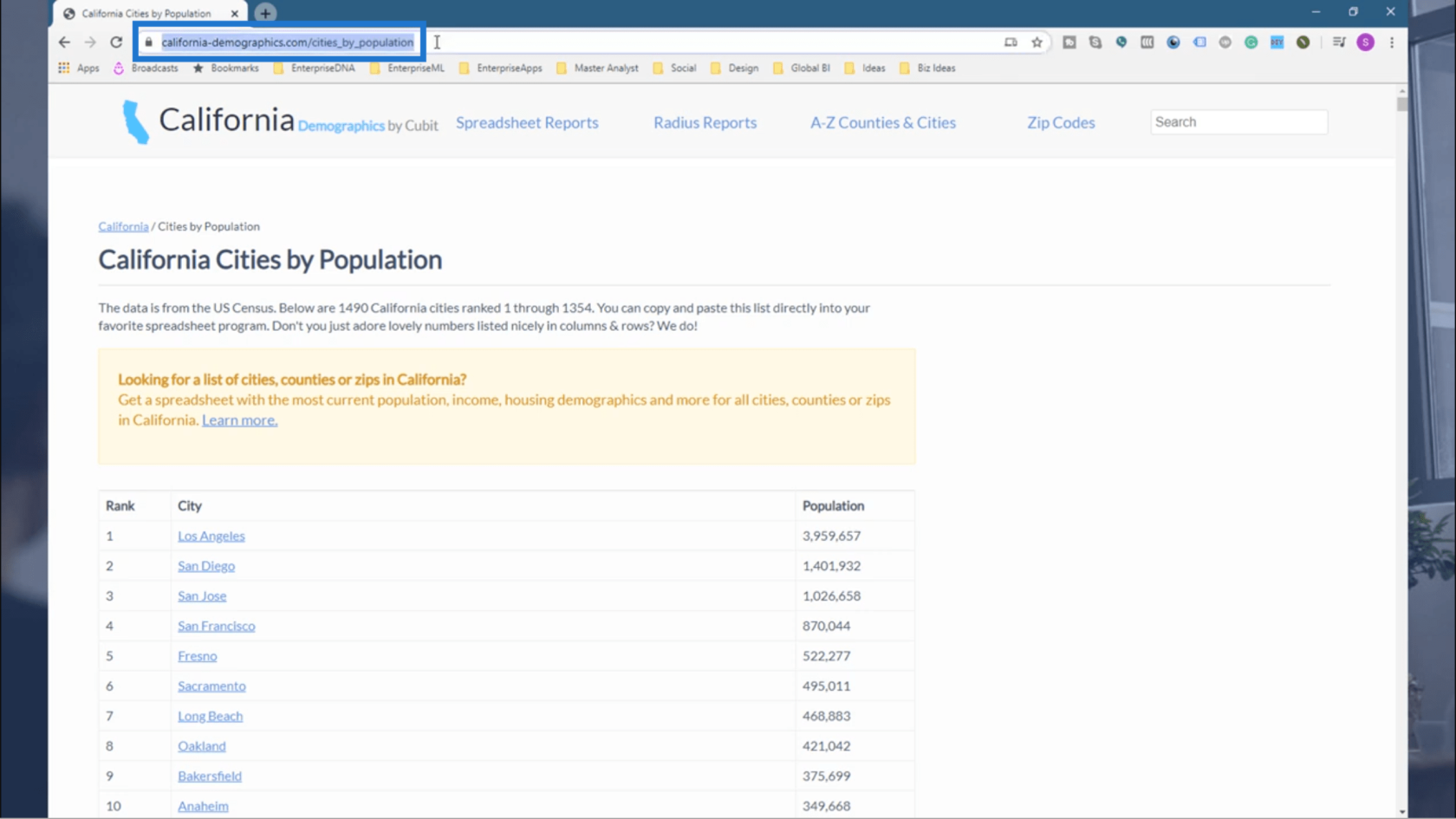Open Spreadsheet Reports navigation item
The height and width of the screenshot is (819, 1456).
[527, 123]
